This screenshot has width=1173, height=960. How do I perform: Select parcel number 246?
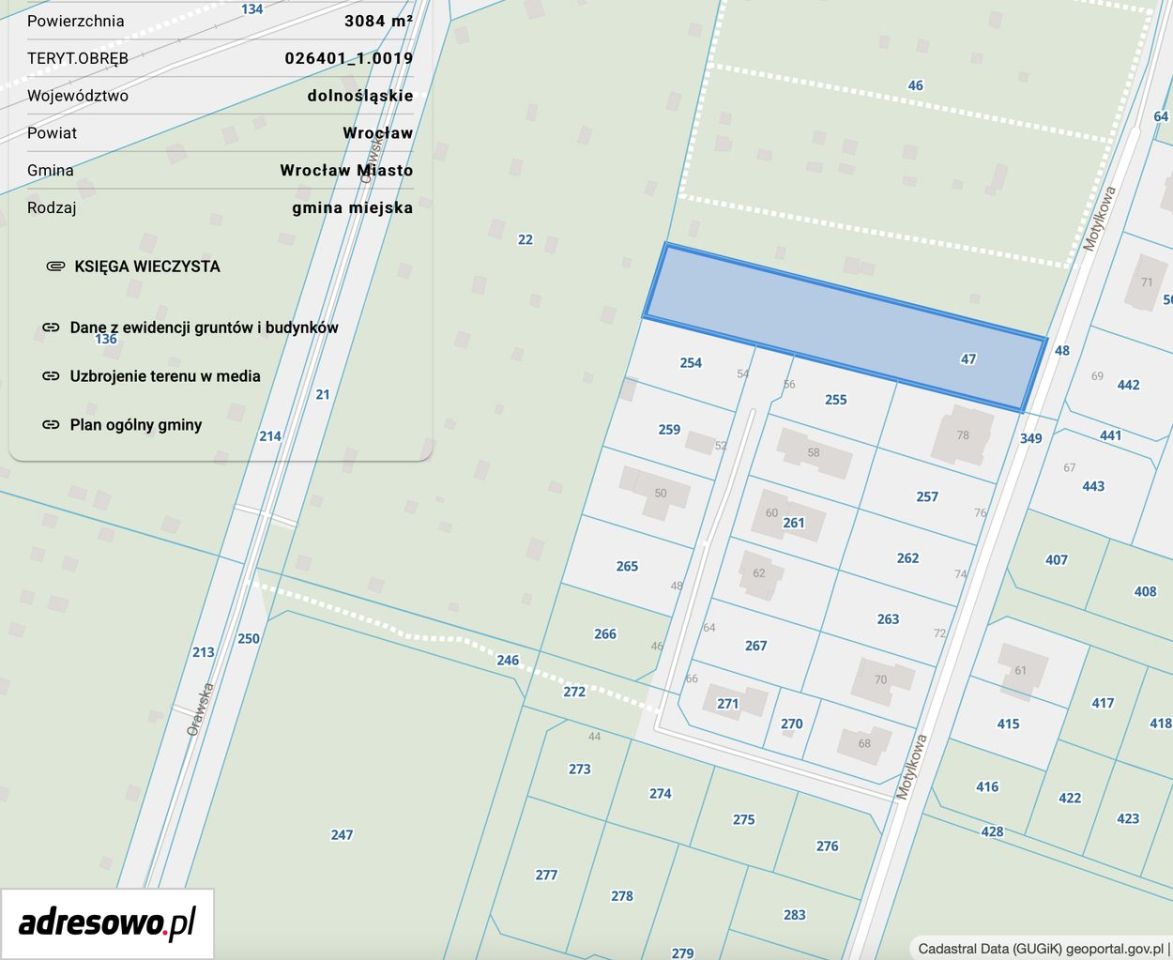pos(508,660)
